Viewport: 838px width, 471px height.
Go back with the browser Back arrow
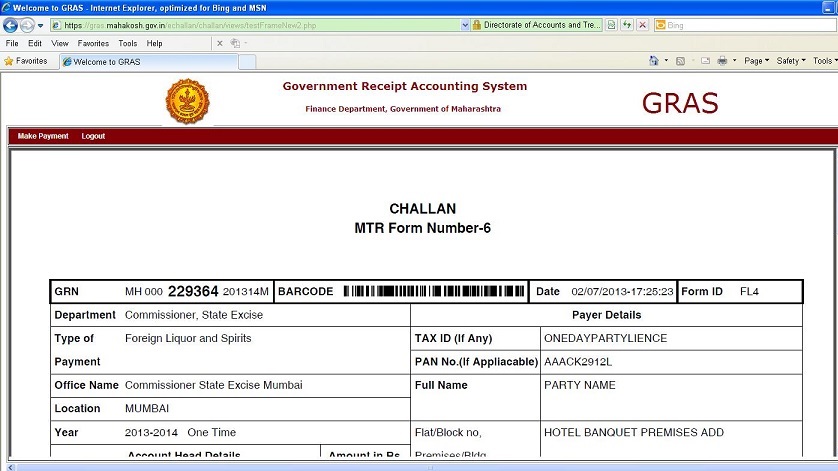click(x=10, y=25)
